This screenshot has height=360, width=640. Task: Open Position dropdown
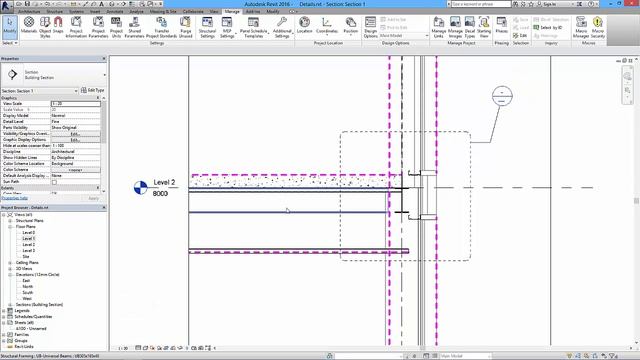coord(350,26)
